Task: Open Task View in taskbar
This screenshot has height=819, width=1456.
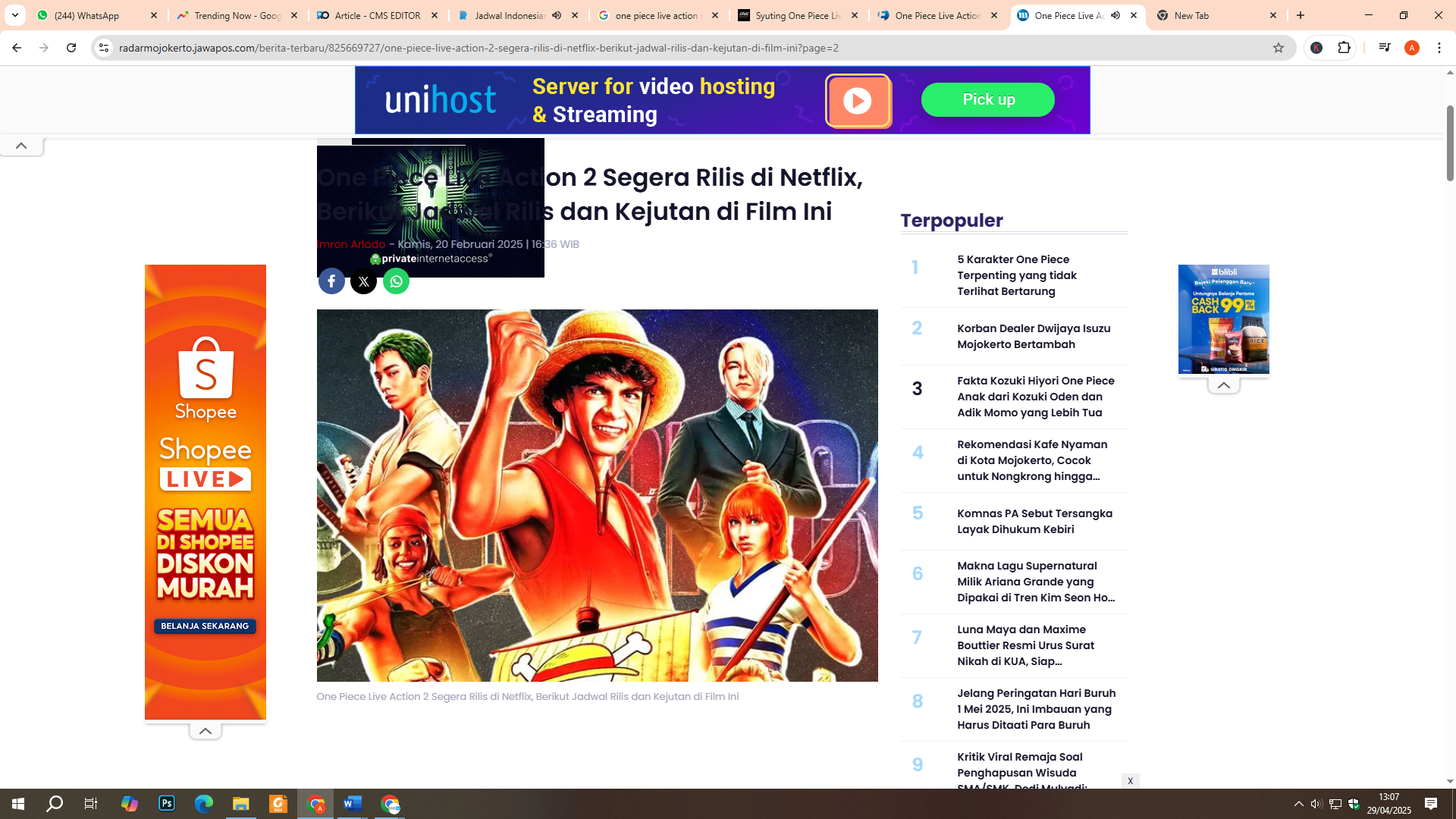Action: [x=91, y=804]
